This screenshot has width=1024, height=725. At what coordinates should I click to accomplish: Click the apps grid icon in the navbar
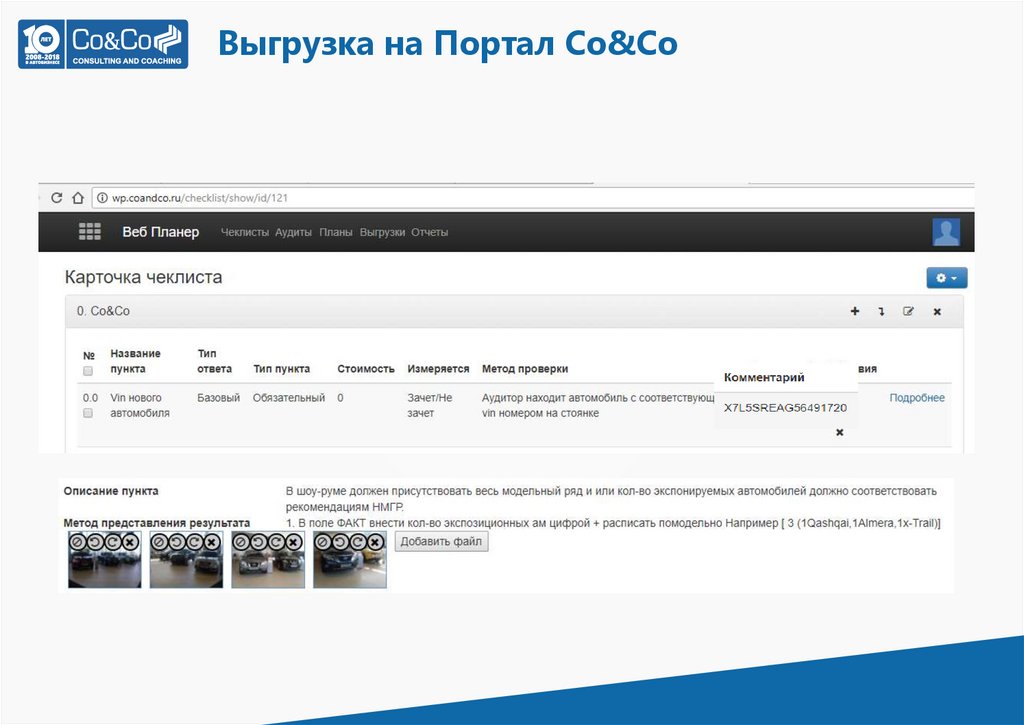(89, 230)
